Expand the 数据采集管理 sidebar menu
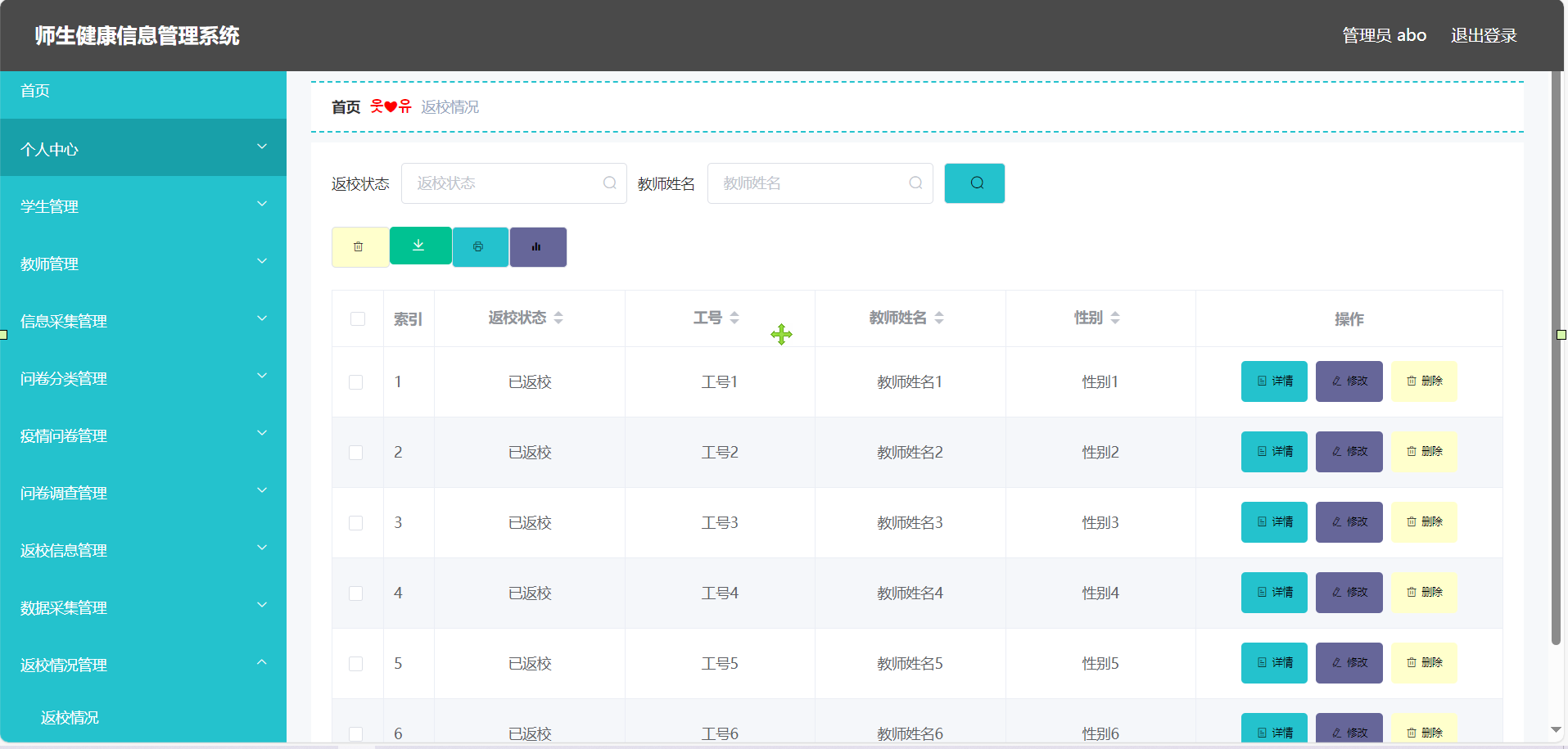The width and height of the screenshot is (1568, 749). 143,607
